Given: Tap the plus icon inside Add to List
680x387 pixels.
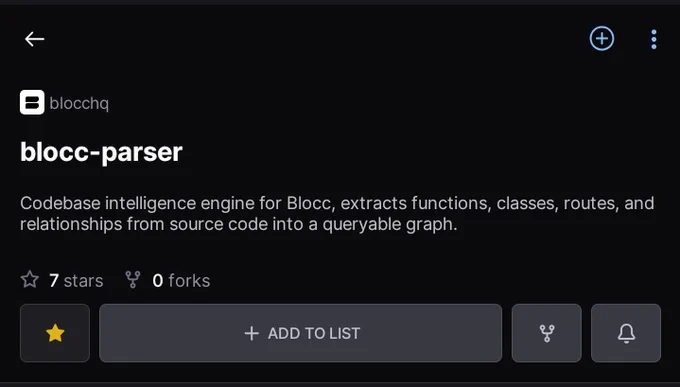Looking at the screenshot, I should pos(252,333).
